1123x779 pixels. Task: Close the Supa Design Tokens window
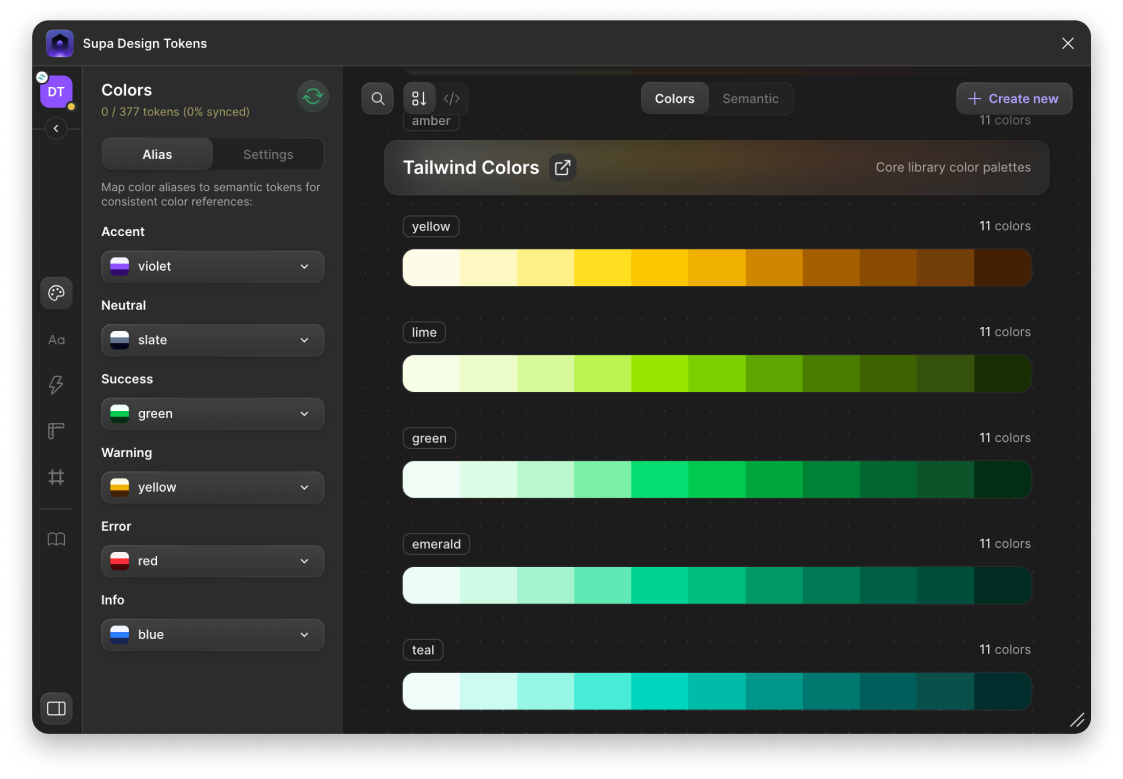(1067, 44)
